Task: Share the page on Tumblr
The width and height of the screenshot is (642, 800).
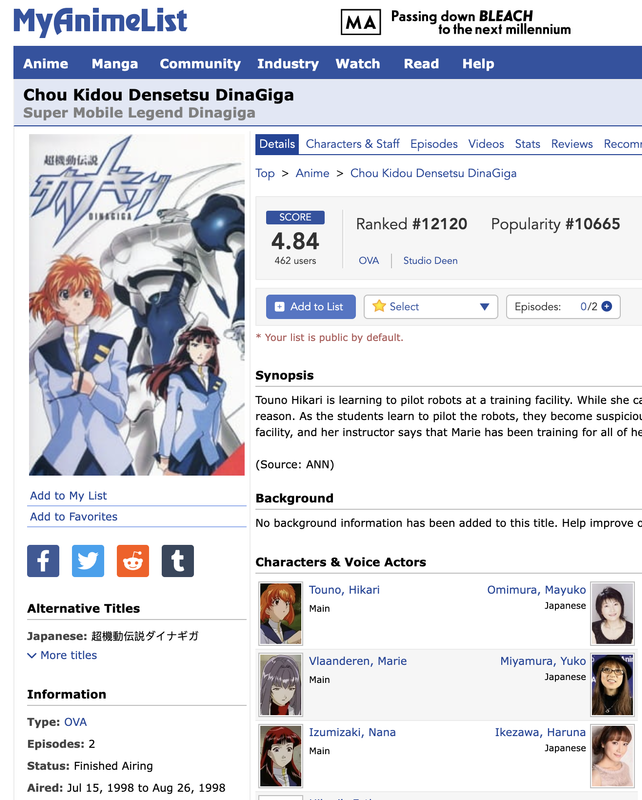Action: [x=178, y=561]
